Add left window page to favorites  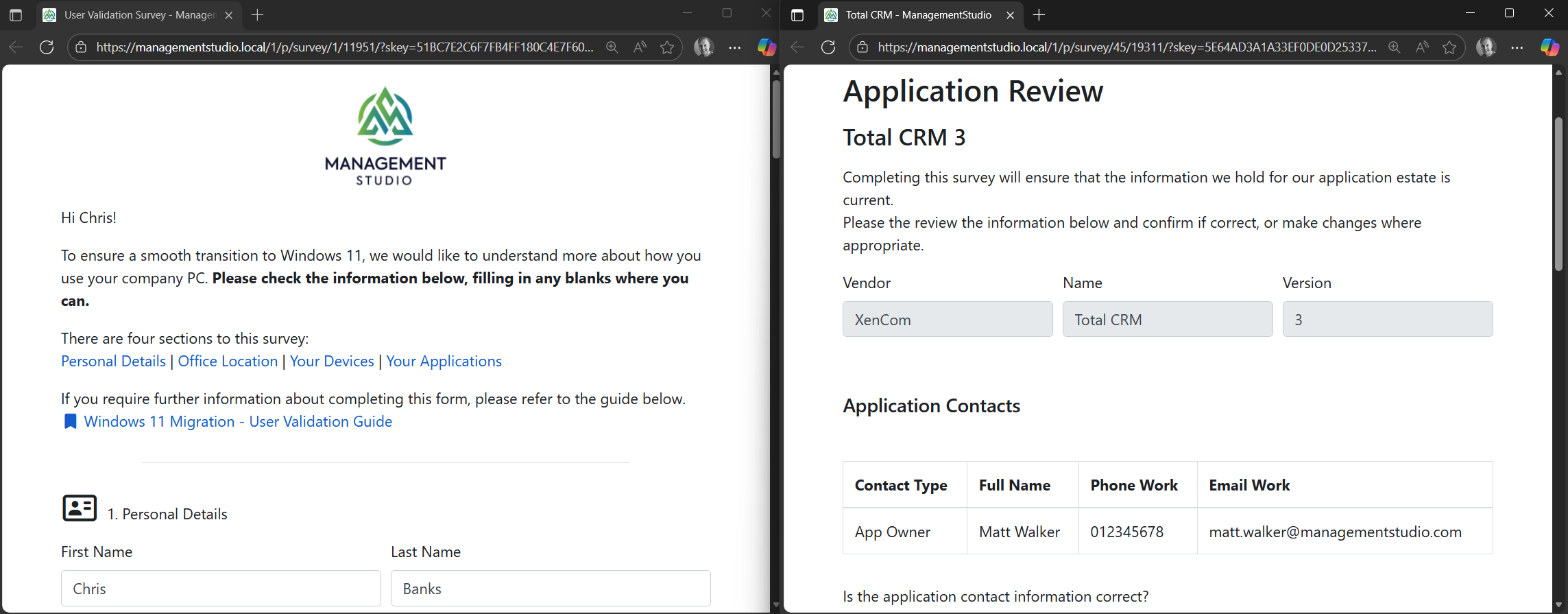click(x=667, y=47)
